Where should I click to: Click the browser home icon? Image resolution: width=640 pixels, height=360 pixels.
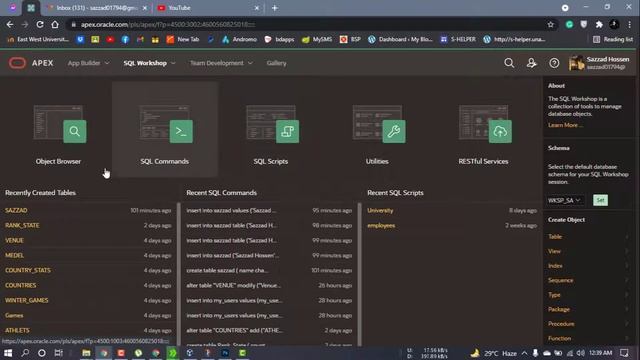[55, 24]
